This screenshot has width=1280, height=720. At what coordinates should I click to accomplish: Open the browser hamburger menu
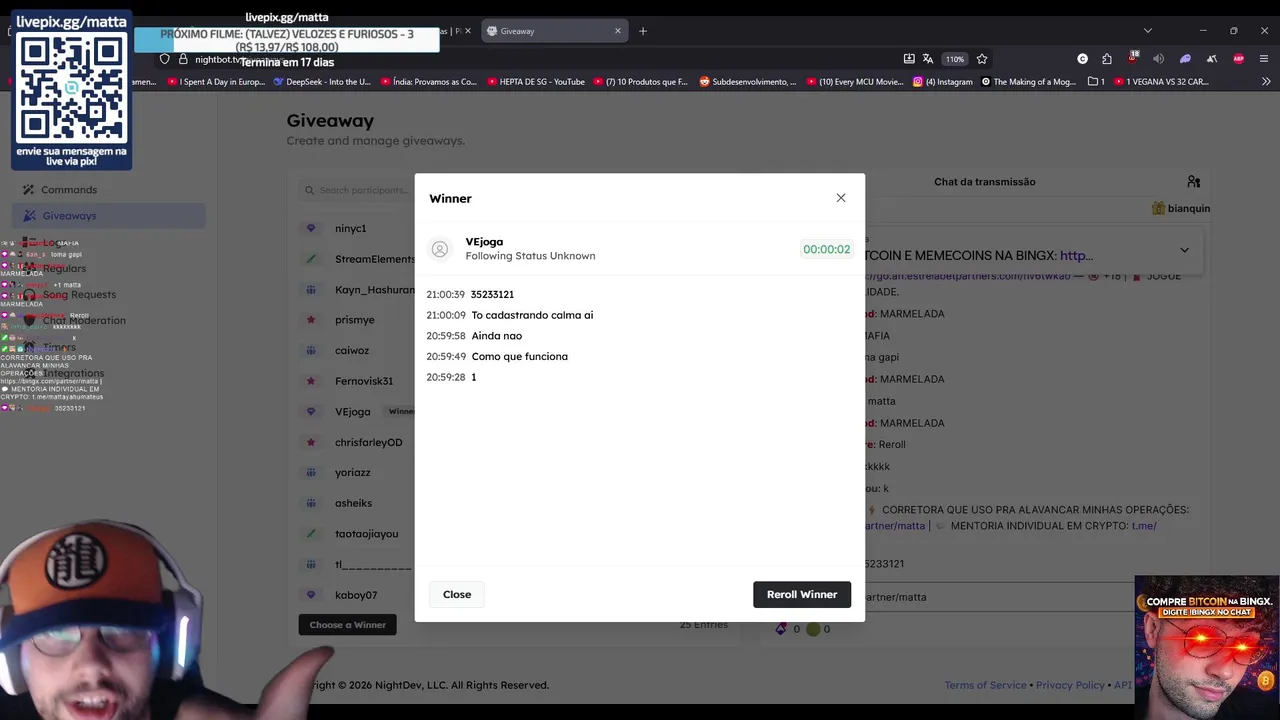[1264, 59]
